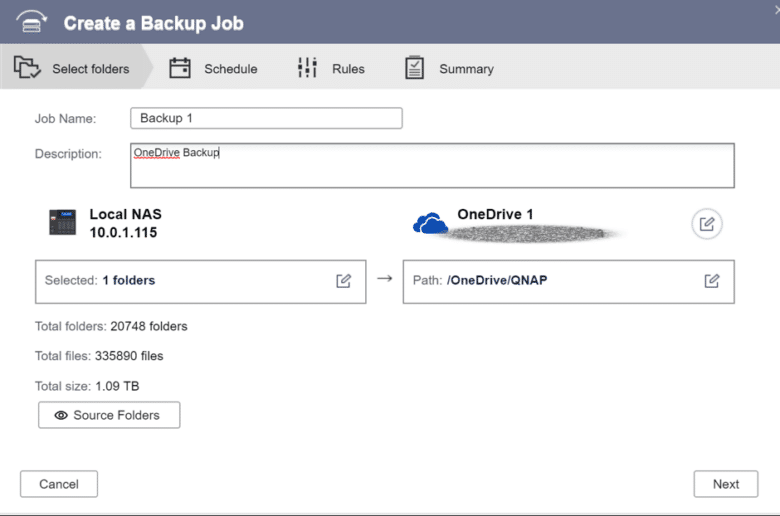The height and width of the screenshot is (516, 780).
Task: Click the Summary clipboard icon
Action: point(414,68)
